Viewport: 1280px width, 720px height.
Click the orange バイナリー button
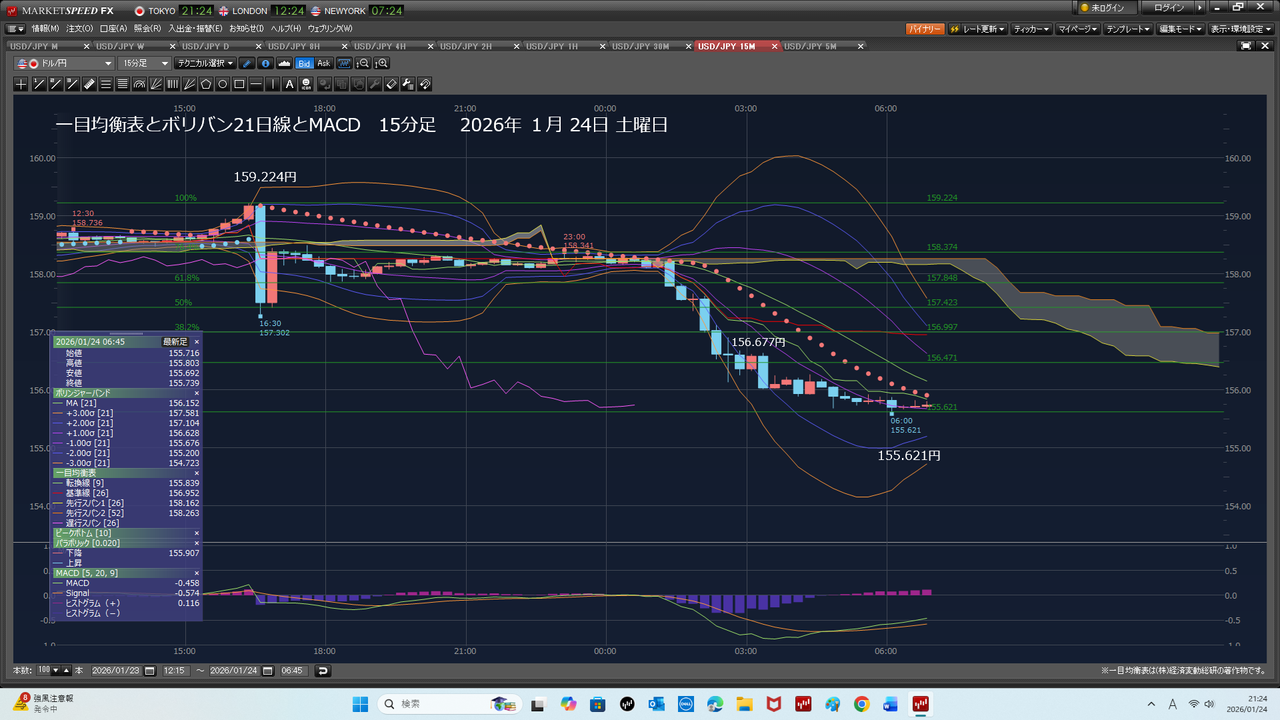924,29
